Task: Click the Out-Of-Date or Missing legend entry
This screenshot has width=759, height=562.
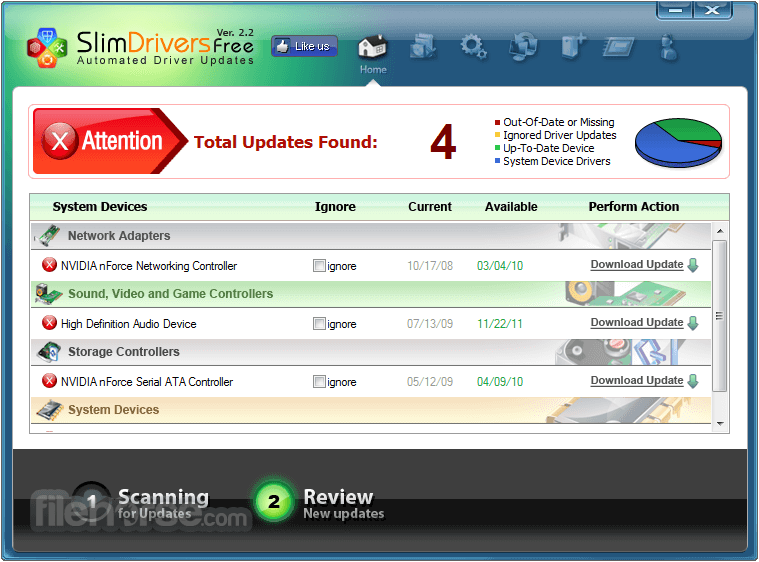Action: (555, 122)
